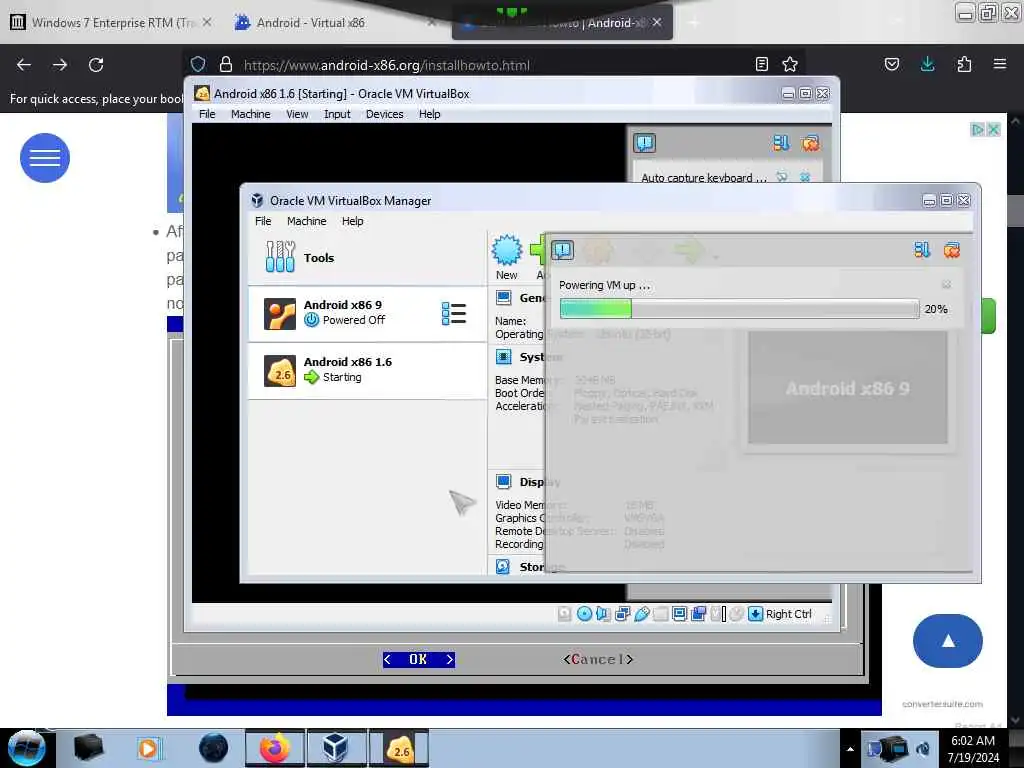
Task: Open Help menu in Android x86 1.6 window
Action: 430,114
